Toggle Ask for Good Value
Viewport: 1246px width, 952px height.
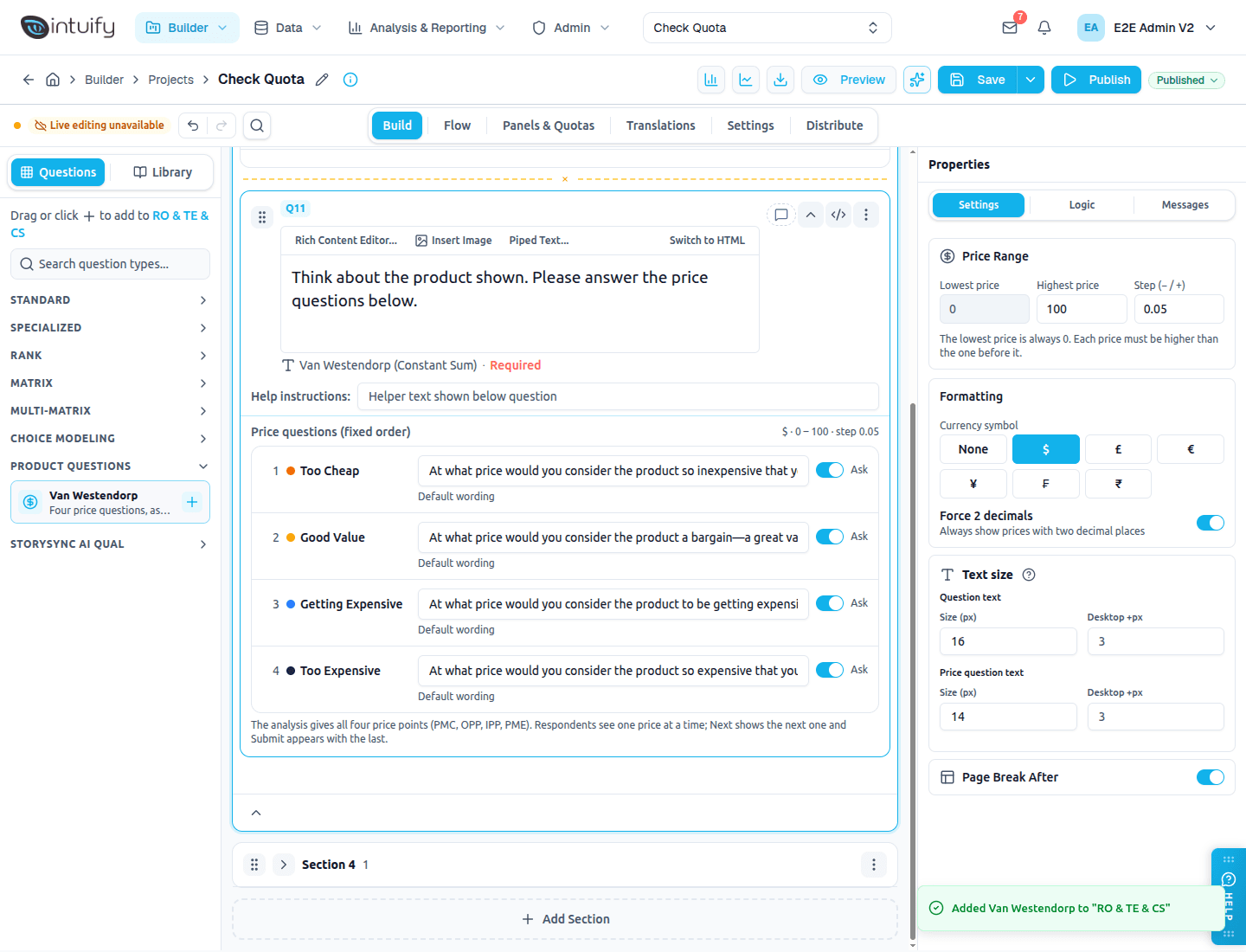coord(830,537)
